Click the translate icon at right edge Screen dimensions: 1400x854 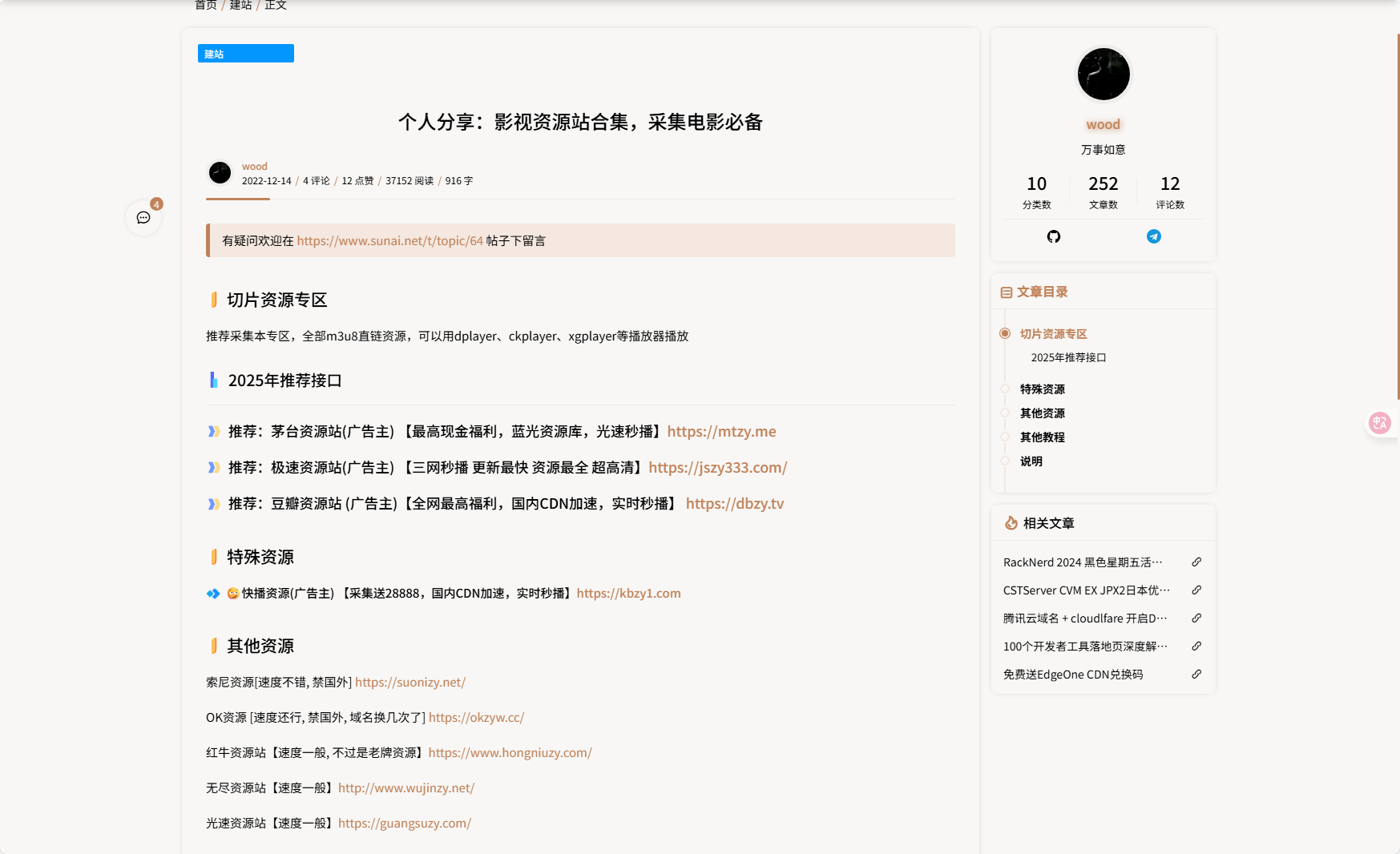click(1379, 423)
